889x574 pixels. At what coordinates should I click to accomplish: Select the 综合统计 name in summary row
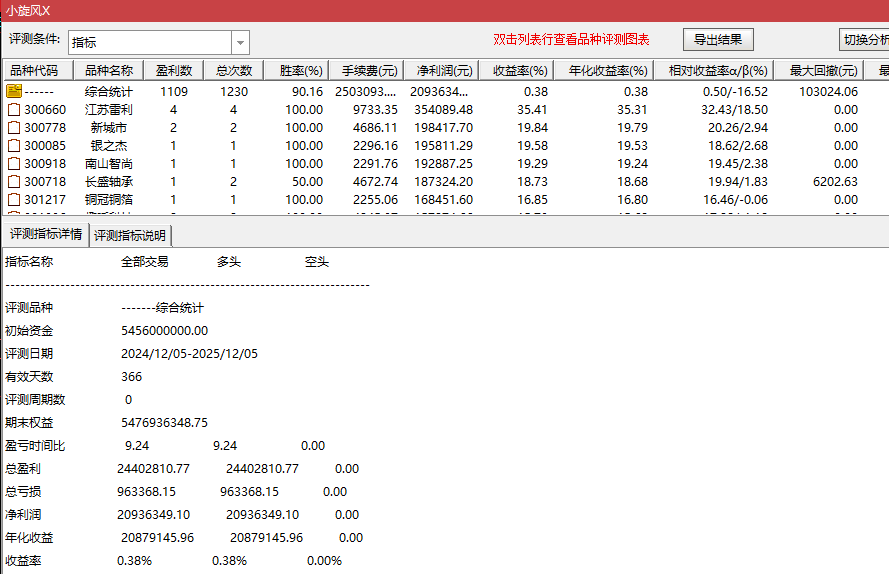(x=109, y=91)
